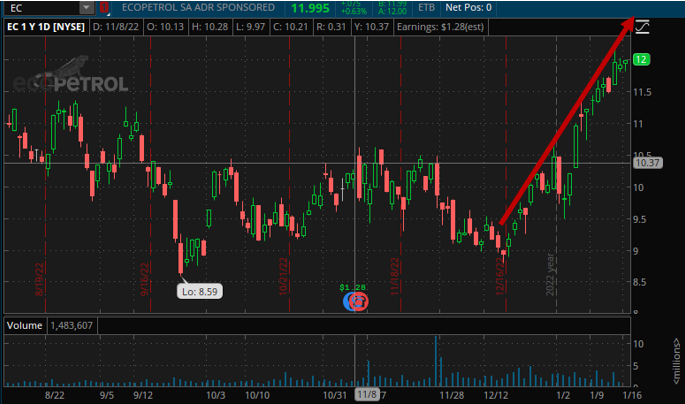Click the 12/16/22 expiration marker label
The height and width of the screenshot is (404, 685).
point(500,276)
